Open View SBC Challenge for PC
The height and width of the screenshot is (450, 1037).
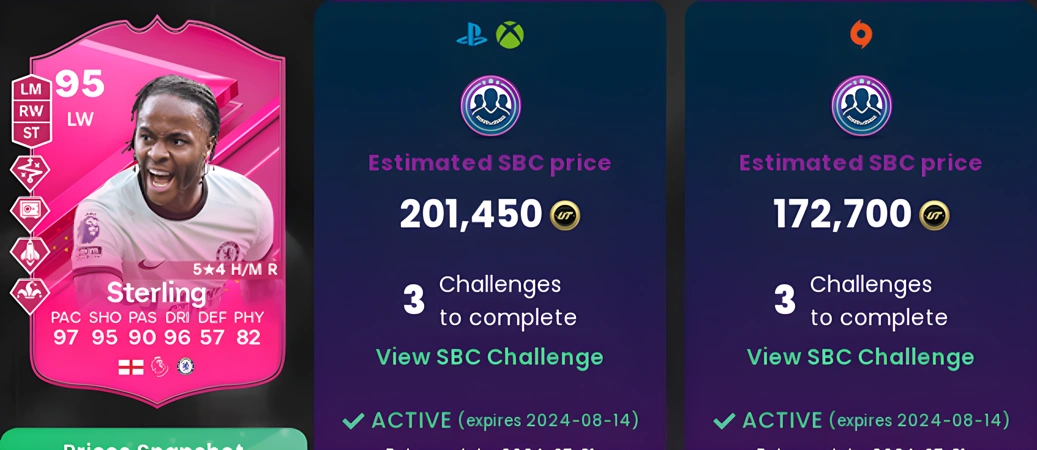[x=860, y=357]
